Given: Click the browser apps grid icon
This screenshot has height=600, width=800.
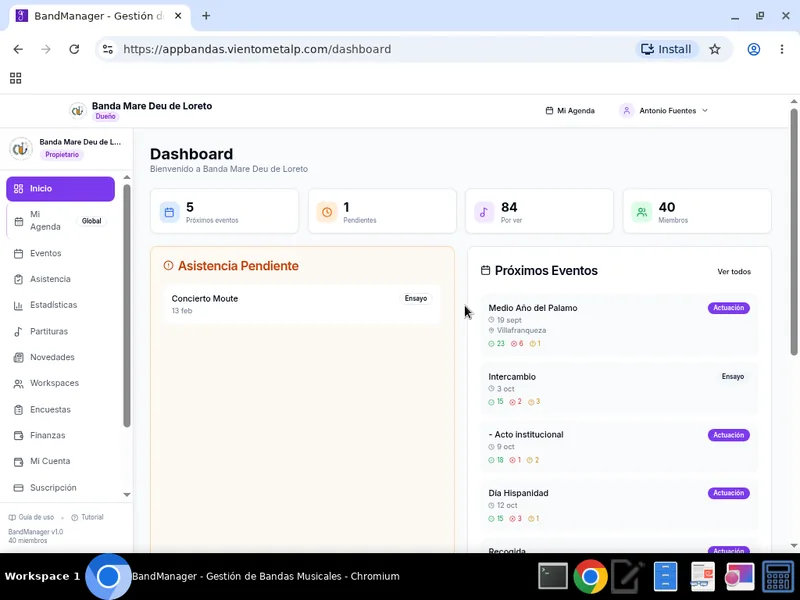Looking at the screenshot, I should (15, 78).
